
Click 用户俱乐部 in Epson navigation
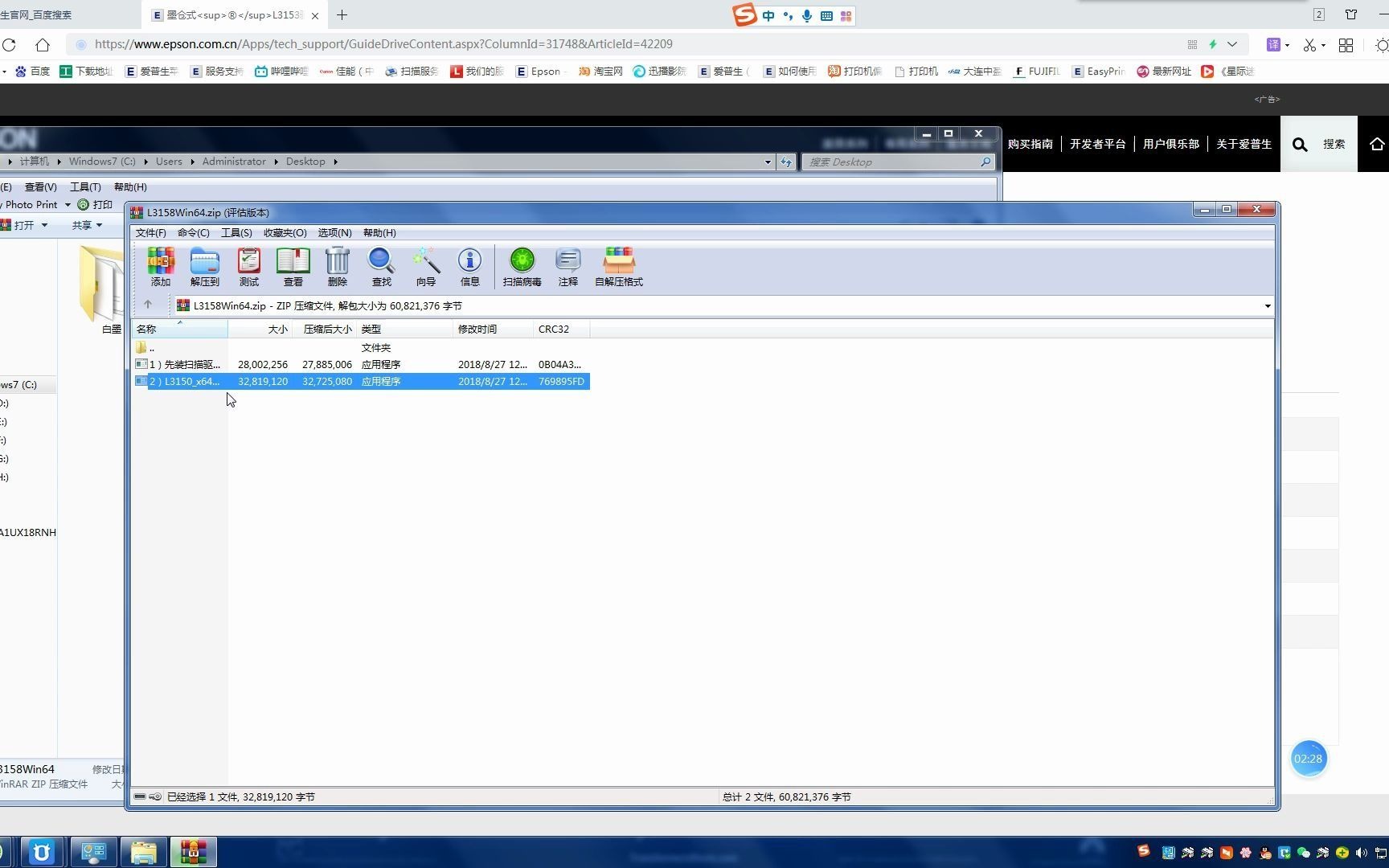(x=1171, y=144)
